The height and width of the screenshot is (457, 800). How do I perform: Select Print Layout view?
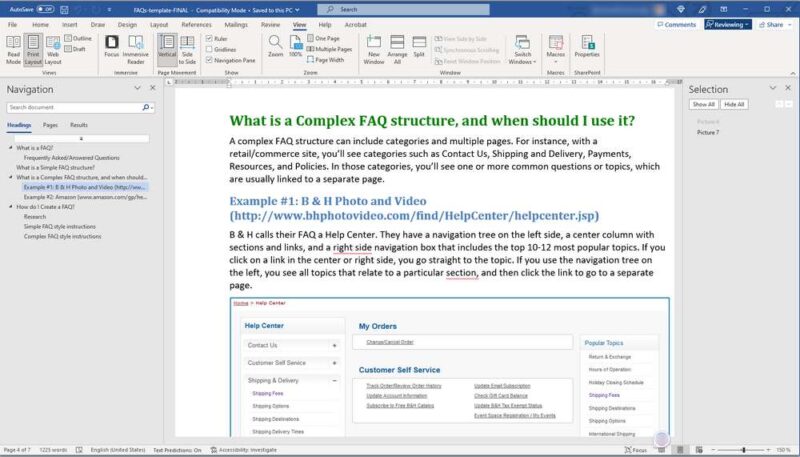point(33,50)
